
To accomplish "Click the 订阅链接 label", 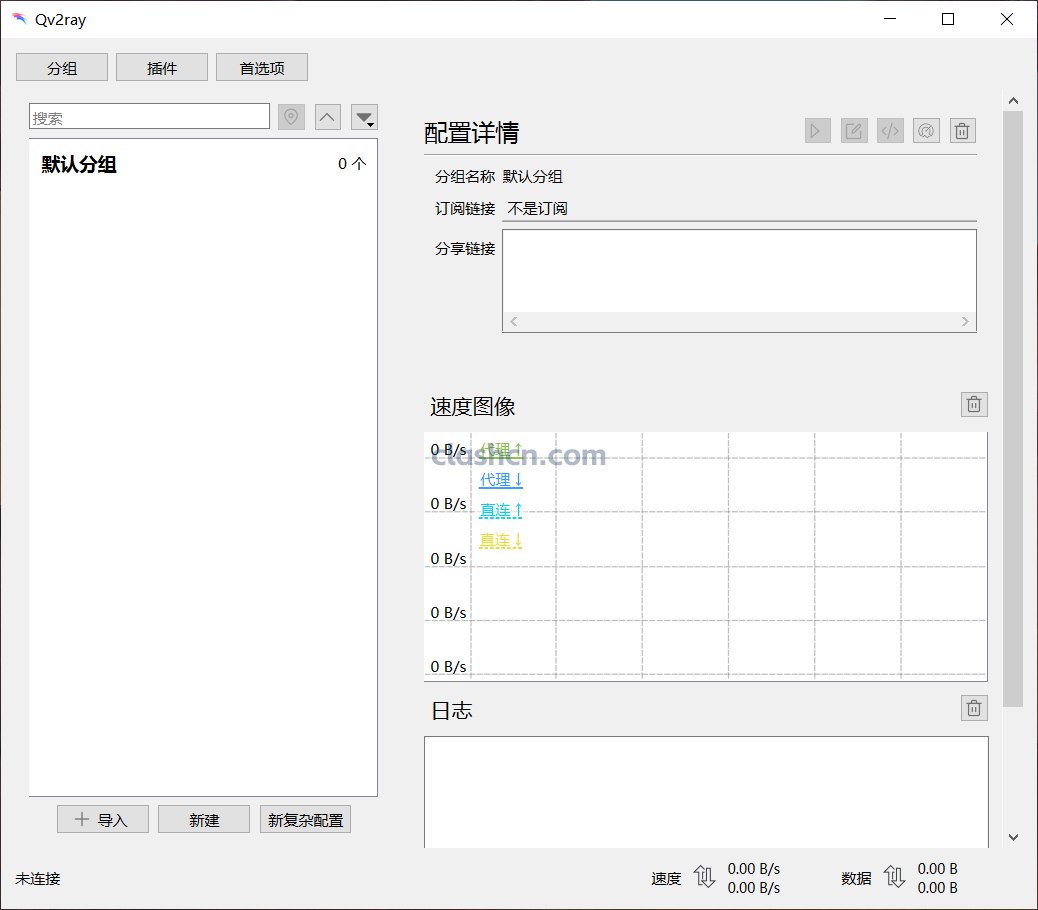I will tap(465, 208).
